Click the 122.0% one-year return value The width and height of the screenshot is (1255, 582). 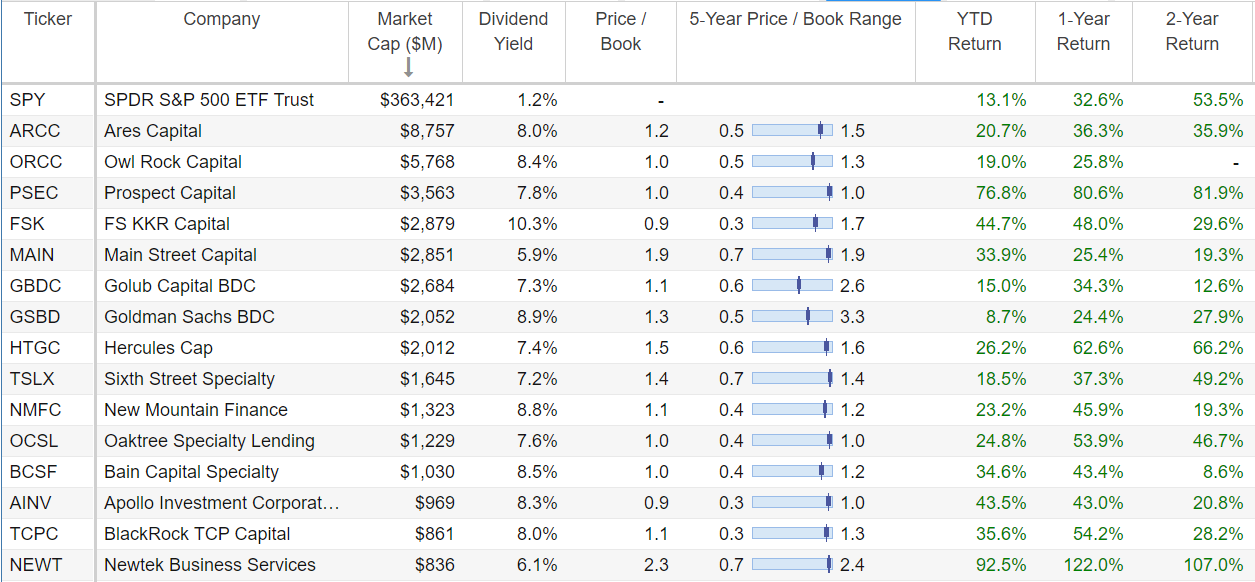(x=1093, y=565)
